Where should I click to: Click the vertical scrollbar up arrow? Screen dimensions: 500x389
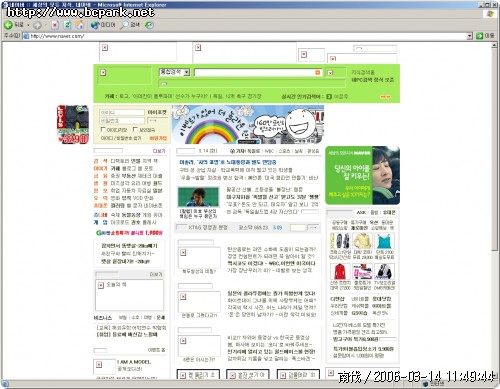tap(494, 45)
